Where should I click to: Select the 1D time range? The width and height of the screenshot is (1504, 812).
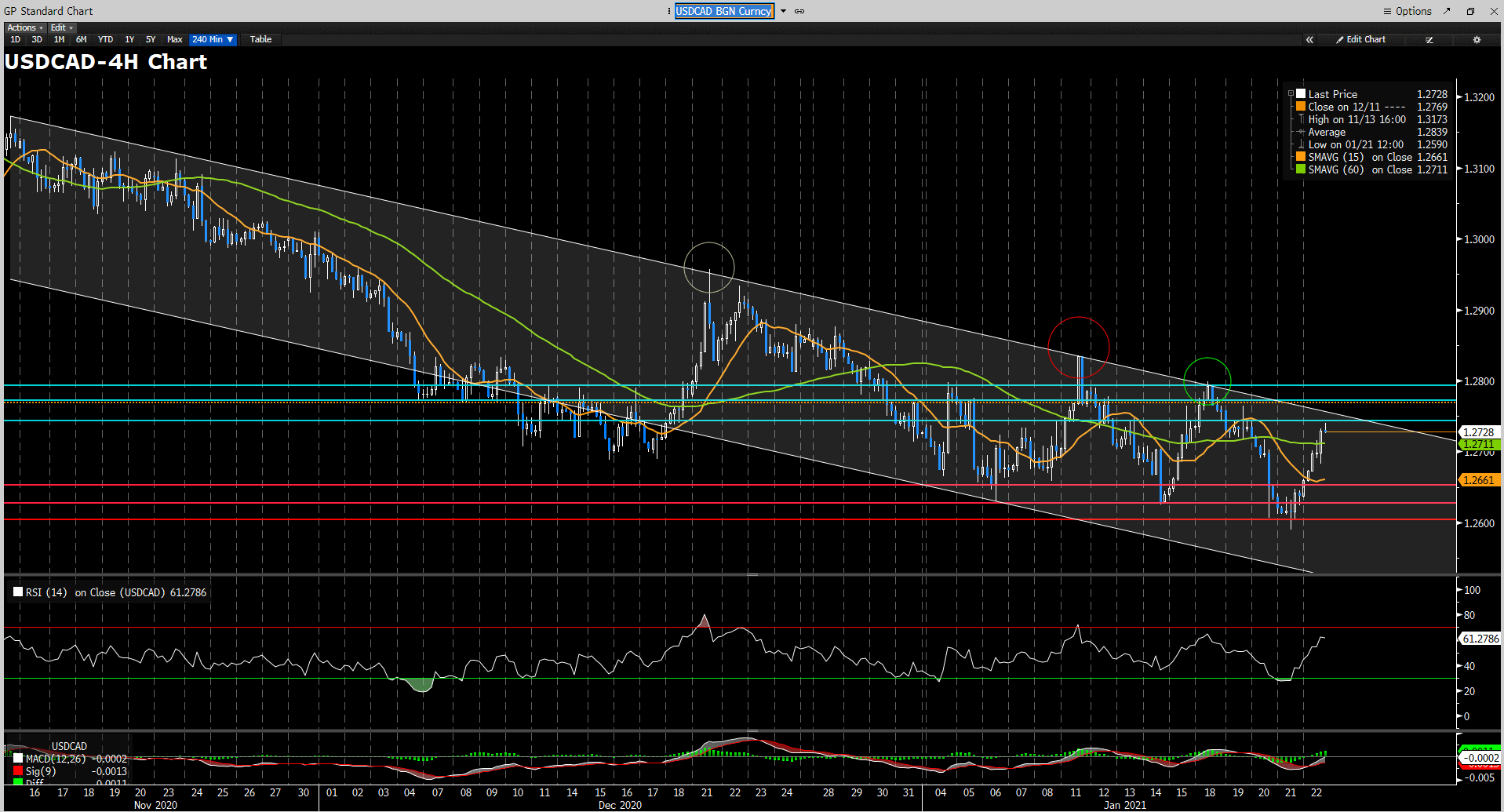pos(15,39)
